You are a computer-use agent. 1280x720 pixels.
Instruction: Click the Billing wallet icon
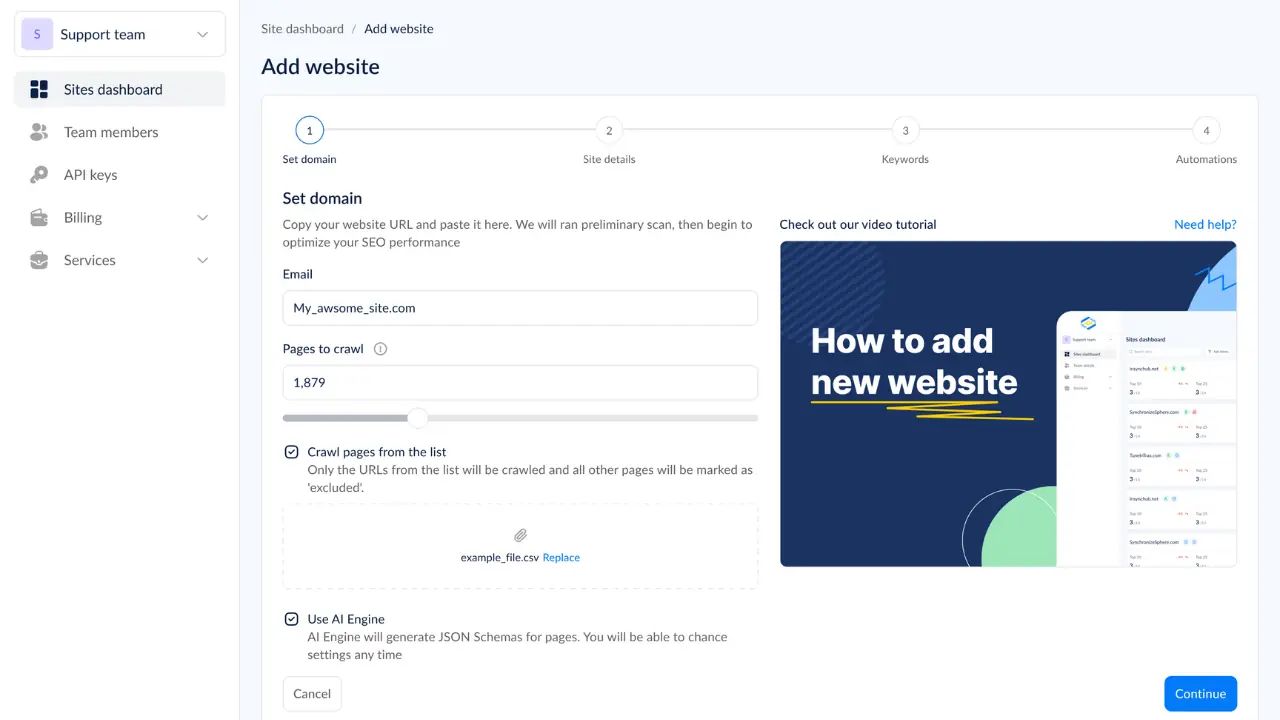coord(39,218)
